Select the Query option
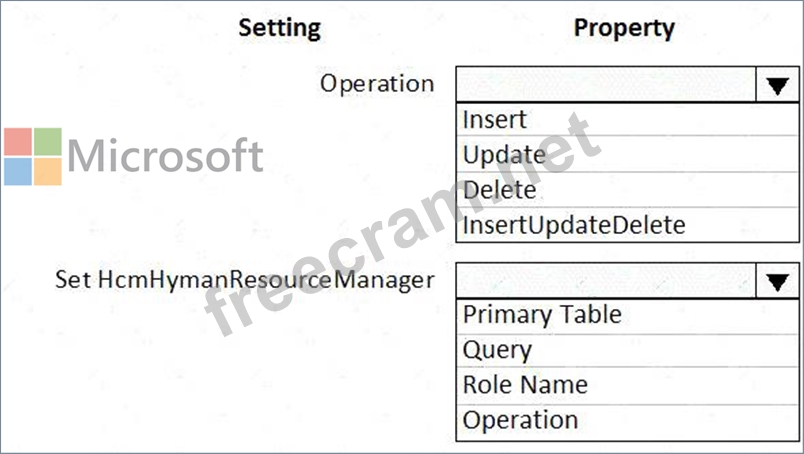 (x=497, y=350)
